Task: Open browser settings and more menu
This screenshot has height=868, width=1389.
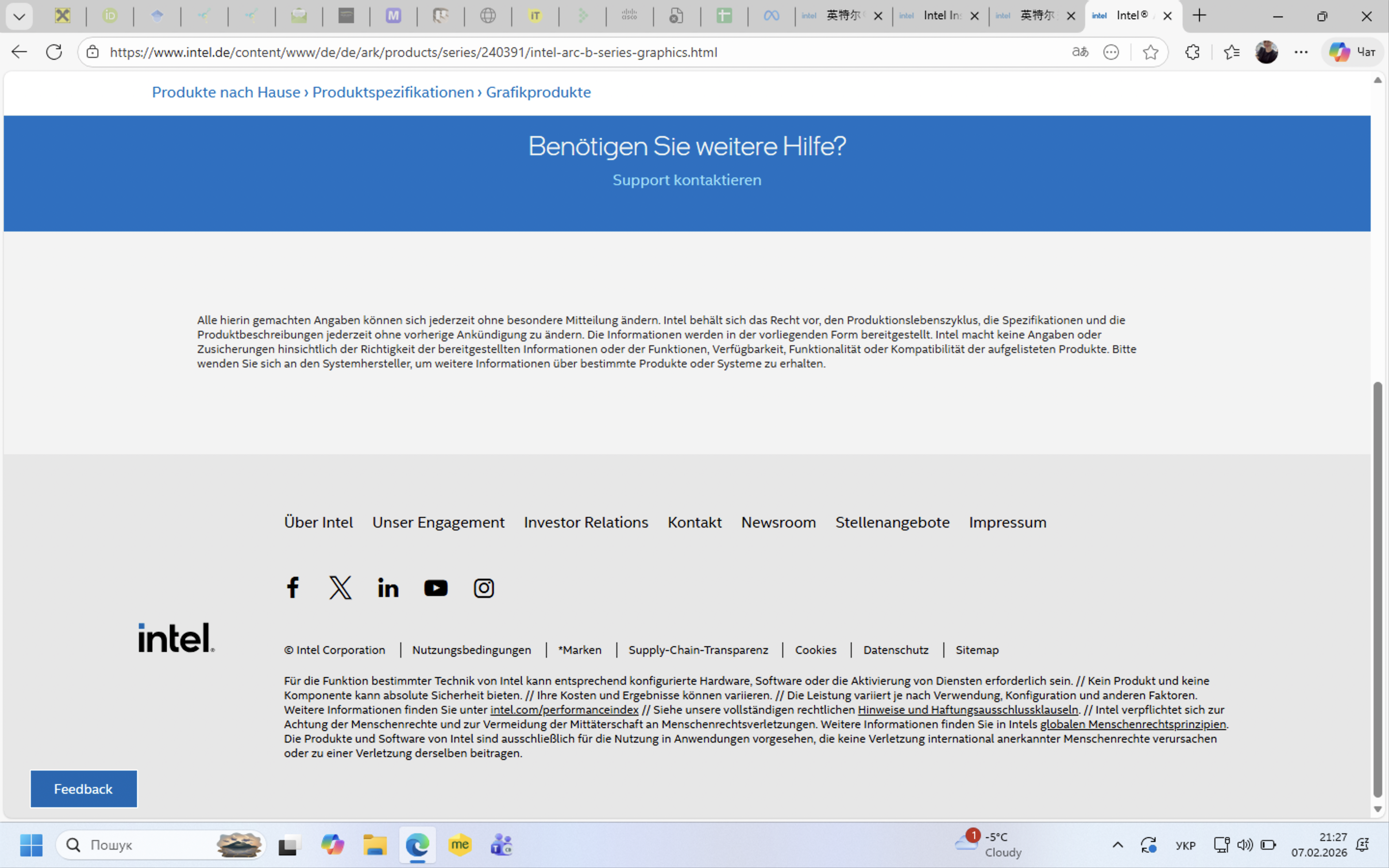Action: 1301,52
